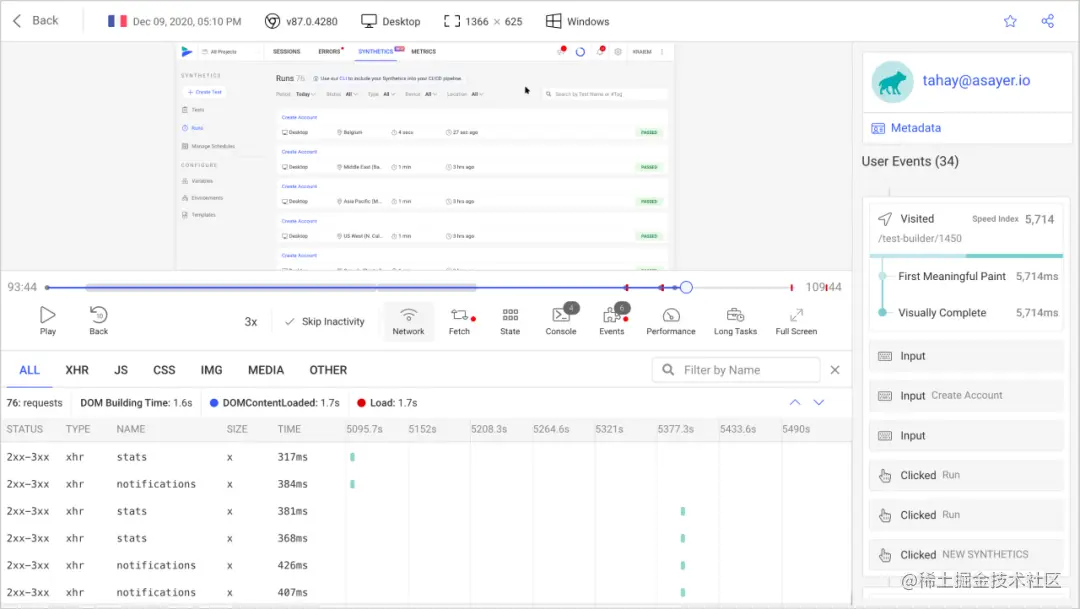Open the State panel
The width and height of the screenshot is (1080, 609).
(510, 321)
